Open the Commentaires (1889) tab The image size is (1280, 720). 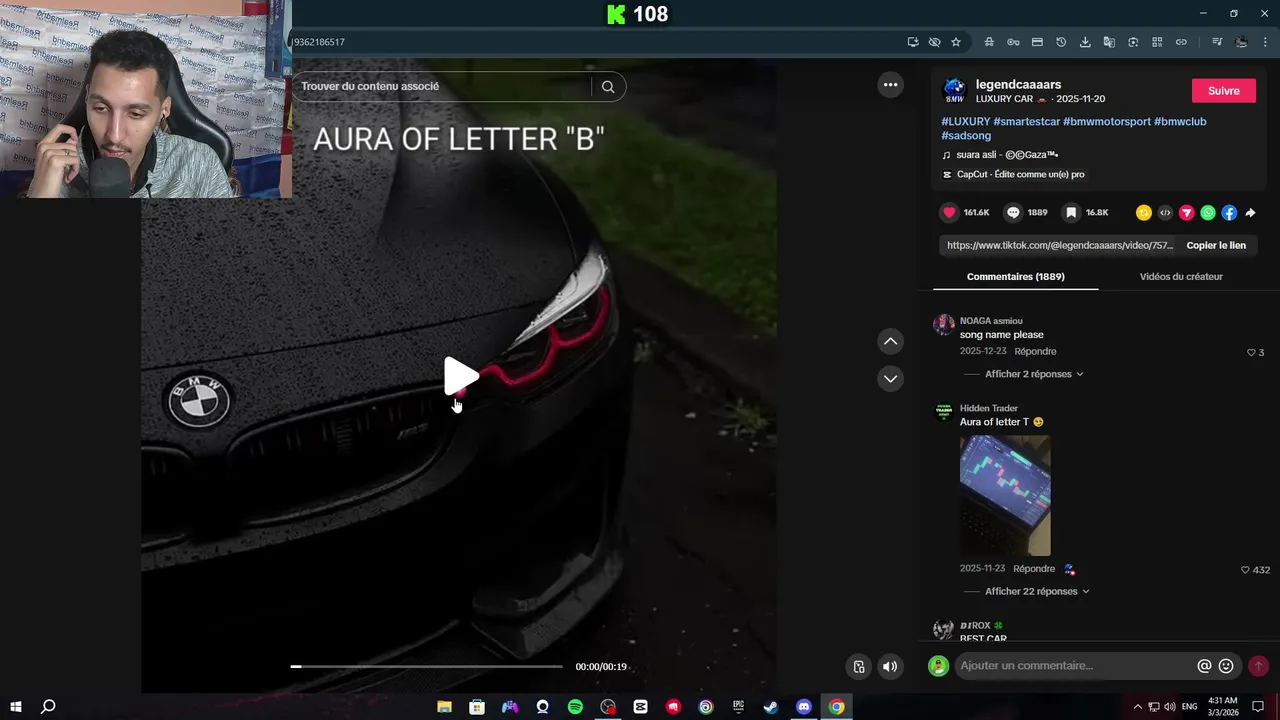(x=1015, y=276)
